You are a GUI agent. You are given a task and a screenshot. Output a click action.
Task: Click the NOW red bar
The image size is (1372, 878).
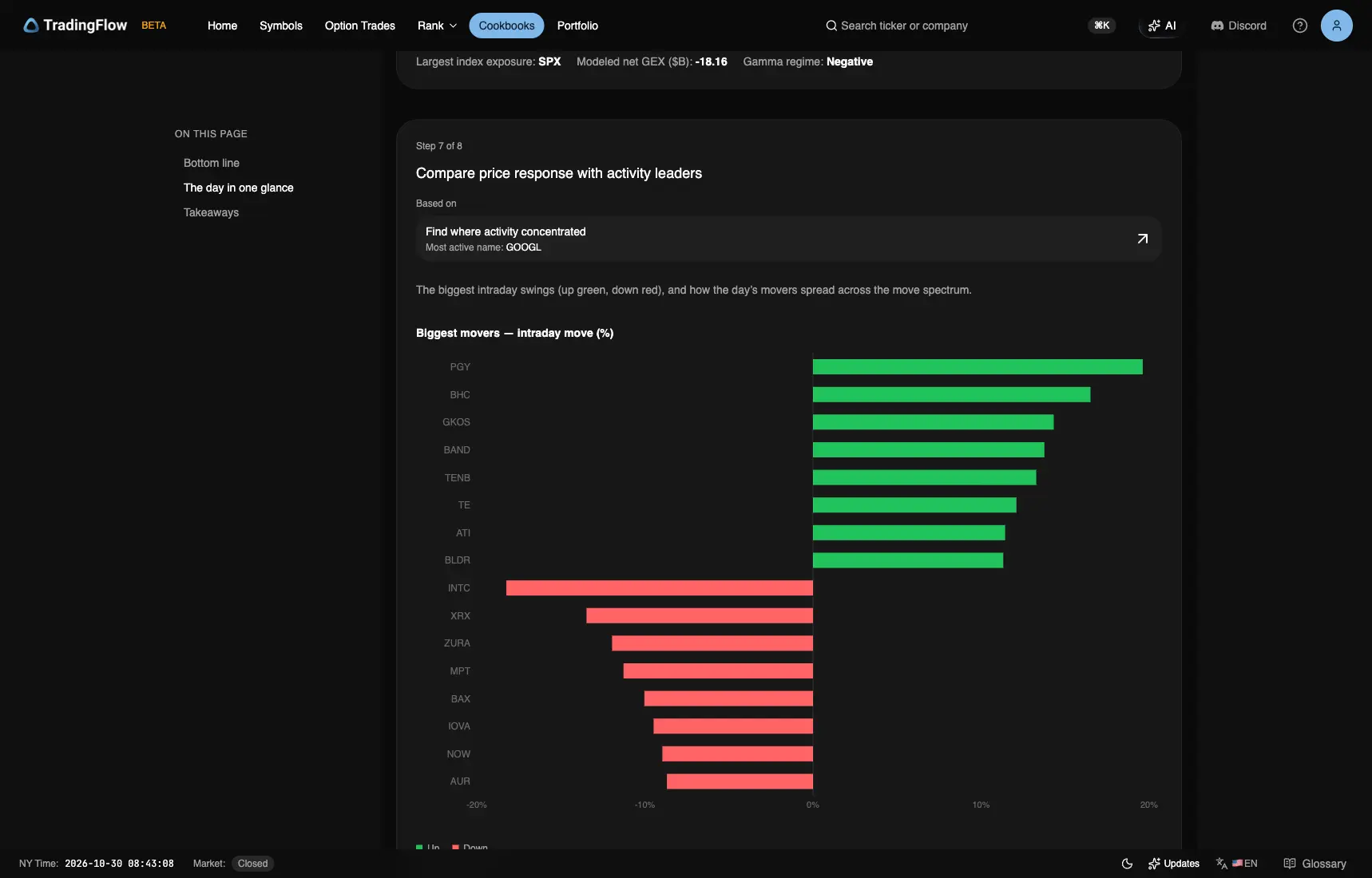737,754
